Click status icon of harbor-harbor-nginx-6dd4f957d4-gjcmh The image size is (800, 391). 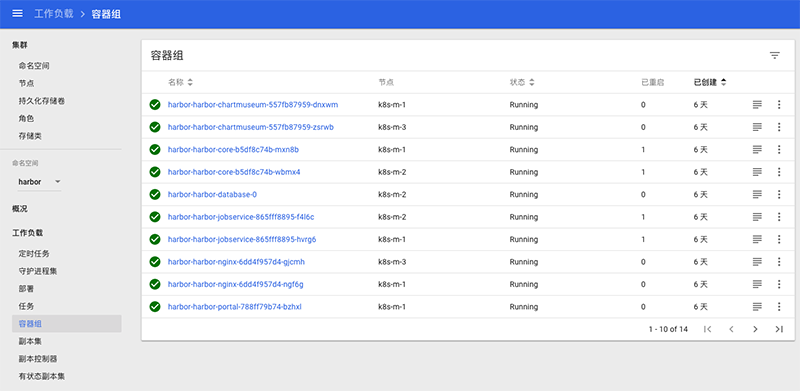point(155,262)
